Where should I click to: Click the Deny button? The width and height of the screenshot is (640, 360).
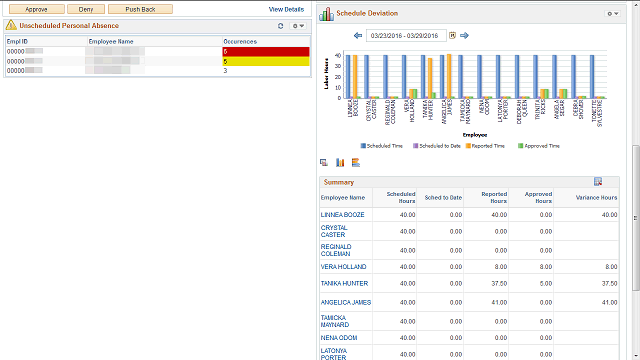86,9
